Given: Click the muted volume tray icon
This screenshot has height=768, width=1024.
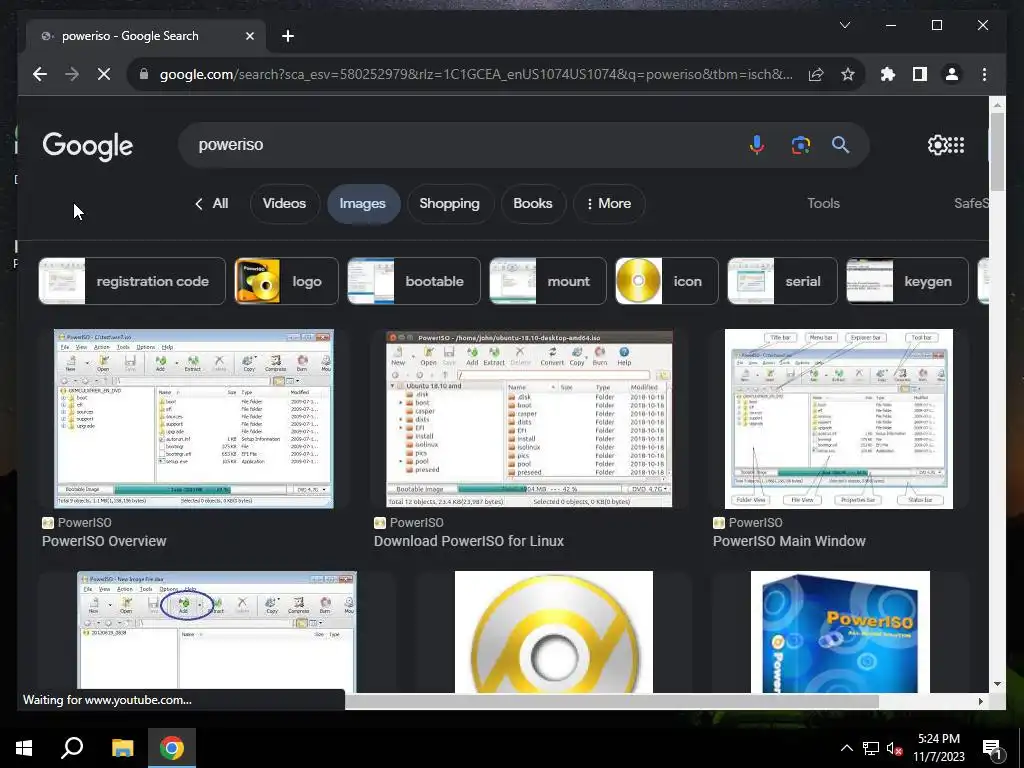Looking at the screenshot, I should point(894,748).
